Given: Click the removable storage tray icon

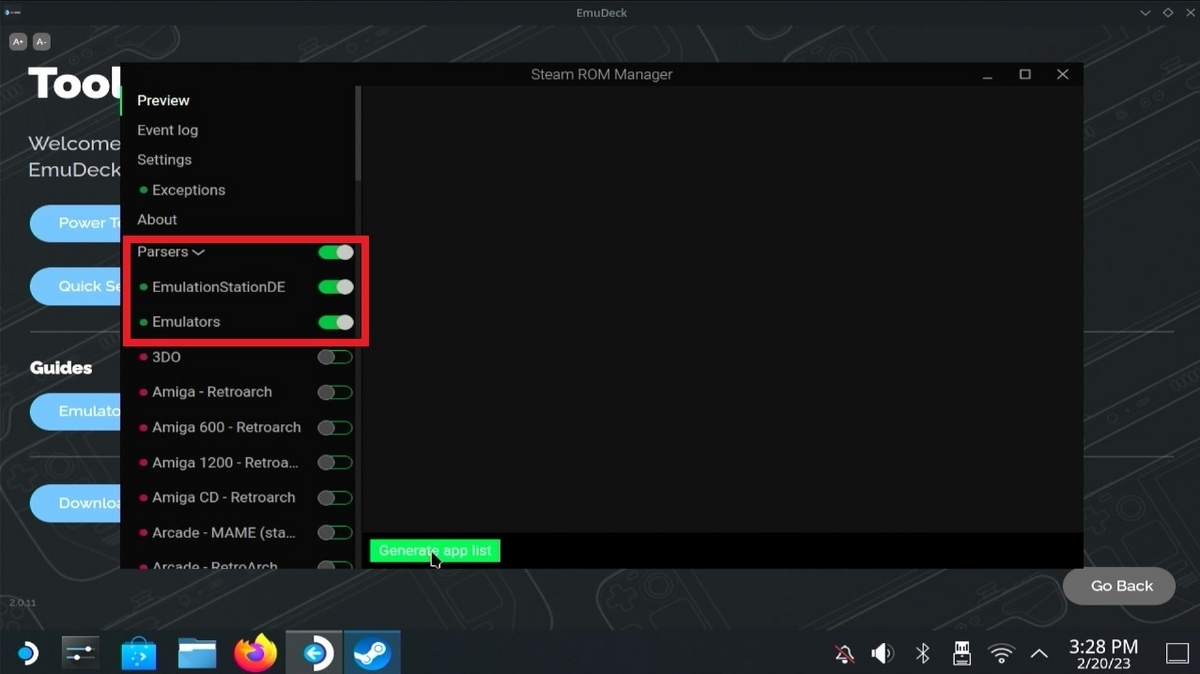Looking at the screenshot, I should click(961, 654).
